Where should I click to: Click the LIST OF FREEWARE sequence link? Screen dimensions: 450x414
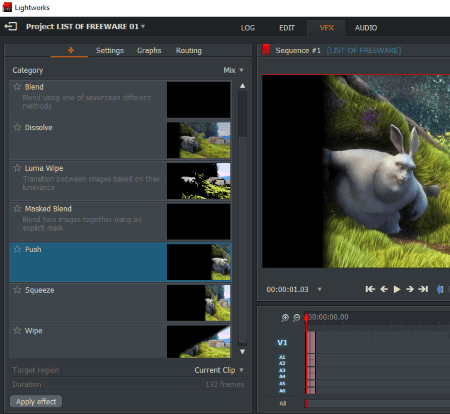click(x=364, y=50)
